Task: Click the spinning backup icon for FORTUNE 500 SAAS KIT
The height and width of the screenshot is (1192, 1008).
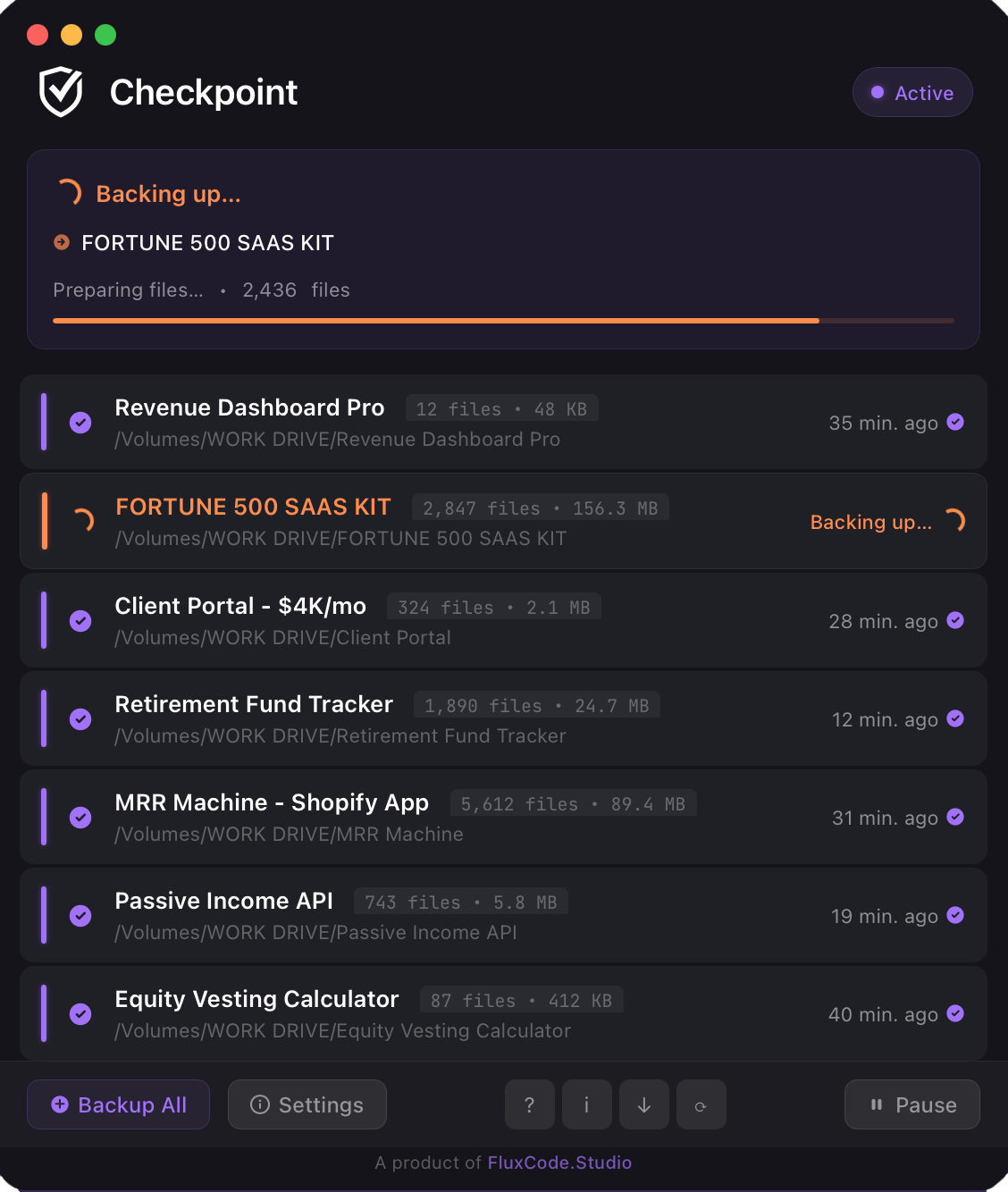Action: 81,521
